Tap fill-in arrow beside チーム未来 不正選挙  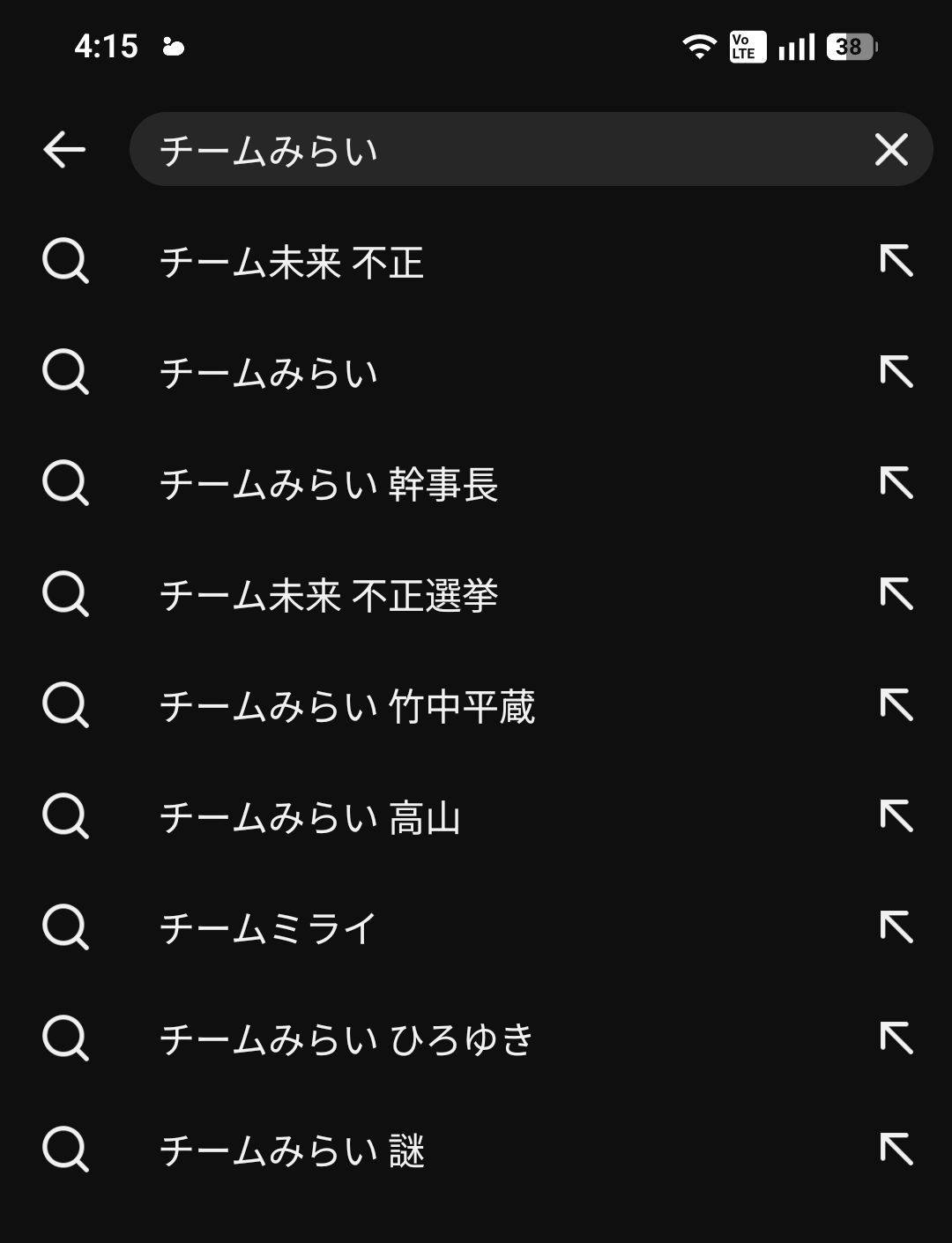pyautogui.click(x=896, y=594)
